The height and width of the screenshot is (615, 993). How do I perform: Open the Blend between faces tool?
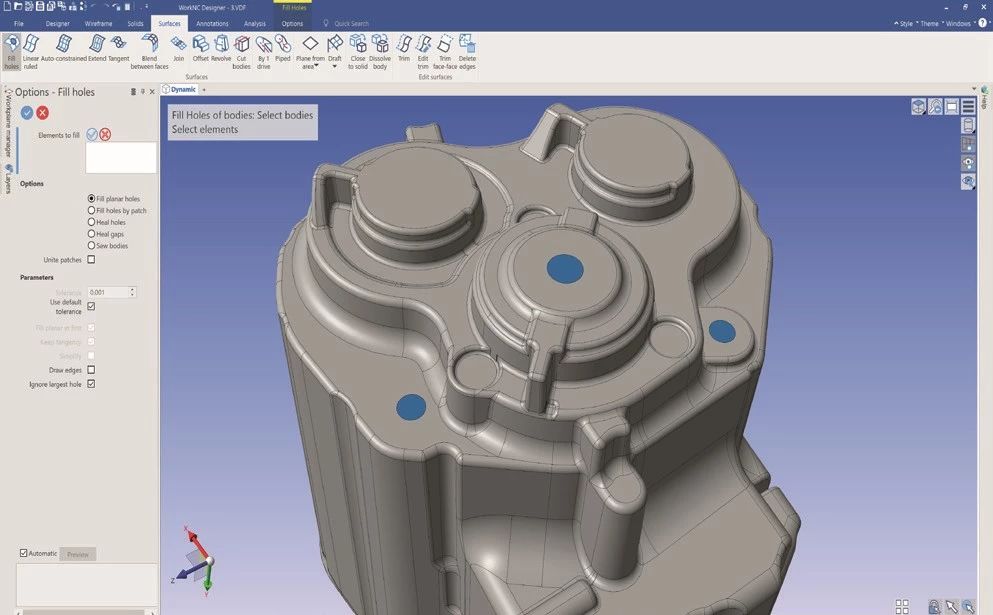(149, 51)
